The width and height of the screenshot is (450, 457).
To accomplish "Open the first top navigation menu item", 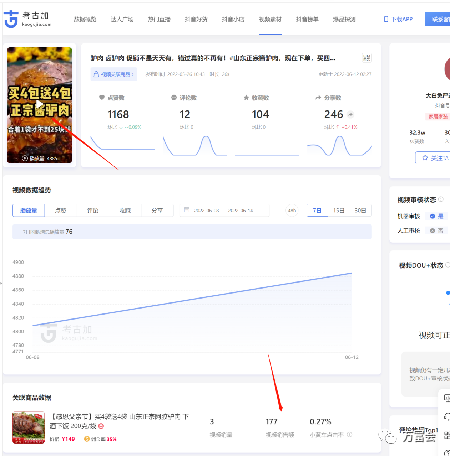I will click(85, 19).
